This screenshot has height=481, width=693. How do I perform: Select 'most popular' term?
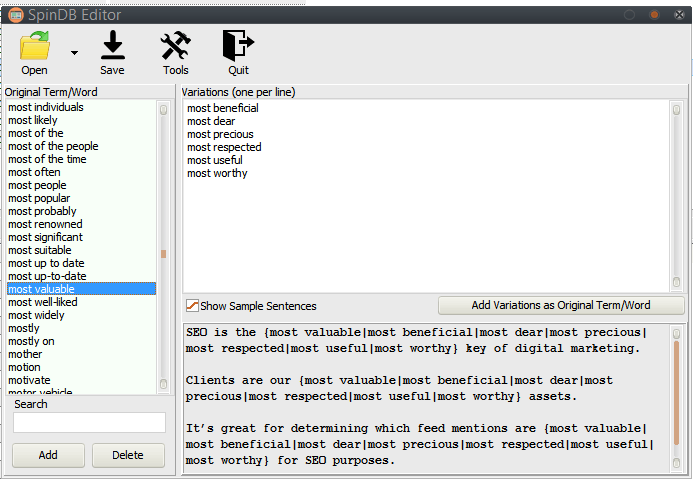[x=81, y=198]
